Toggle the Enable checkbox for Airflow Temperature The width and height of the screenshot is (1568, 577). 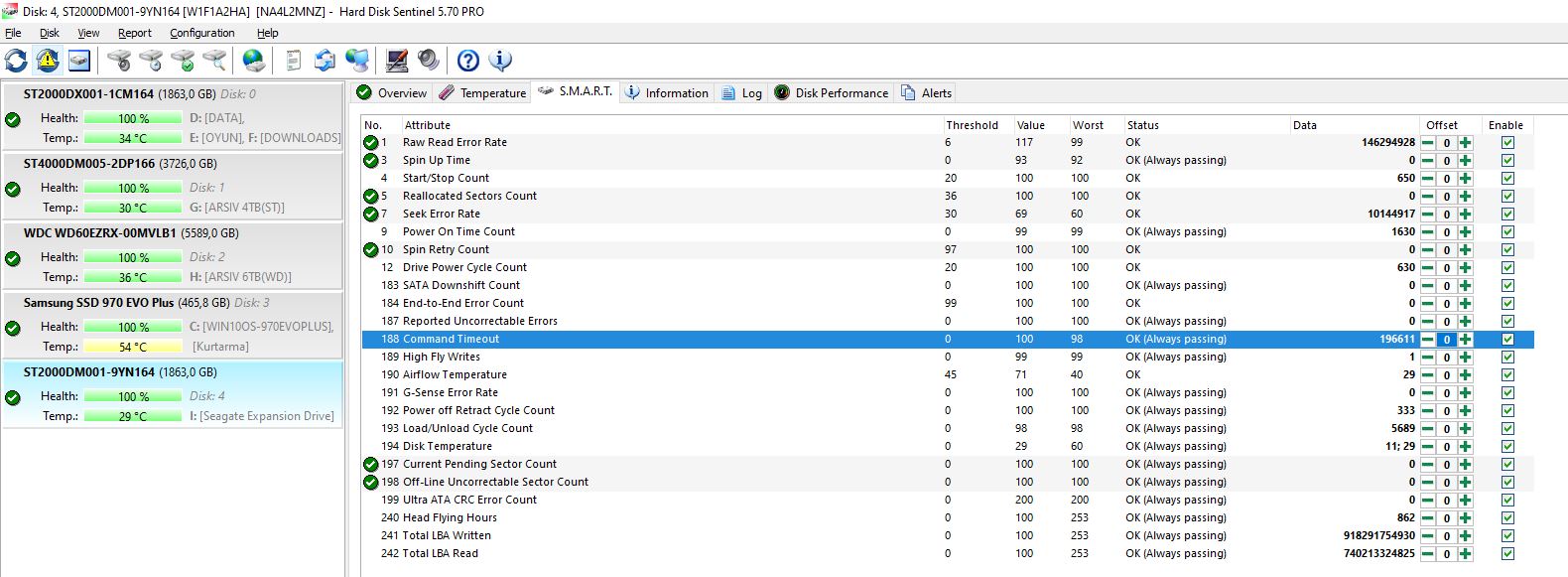pos(1507,375)
